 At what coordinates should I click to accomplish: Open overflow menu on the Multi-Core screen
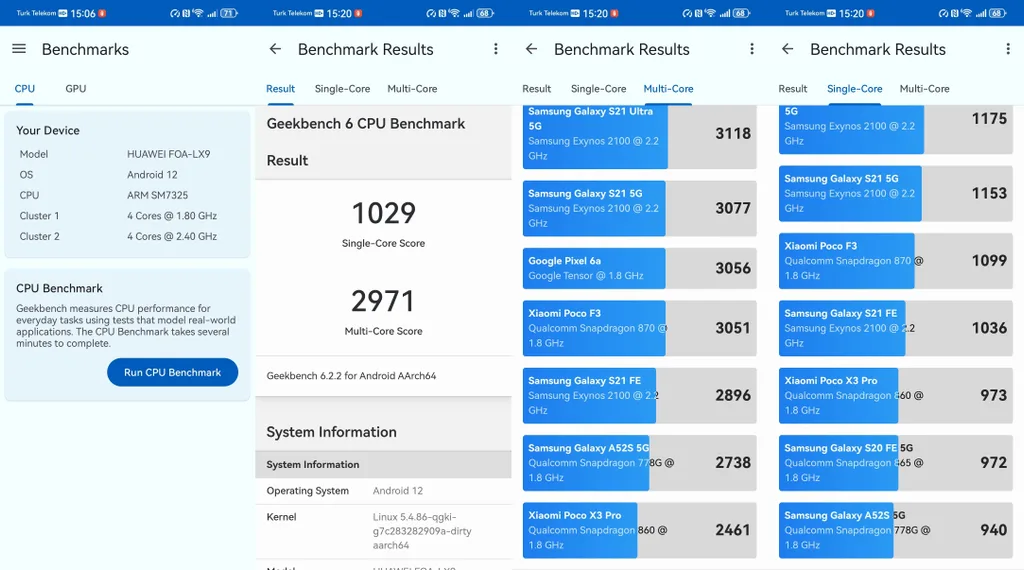pos(752,49)
